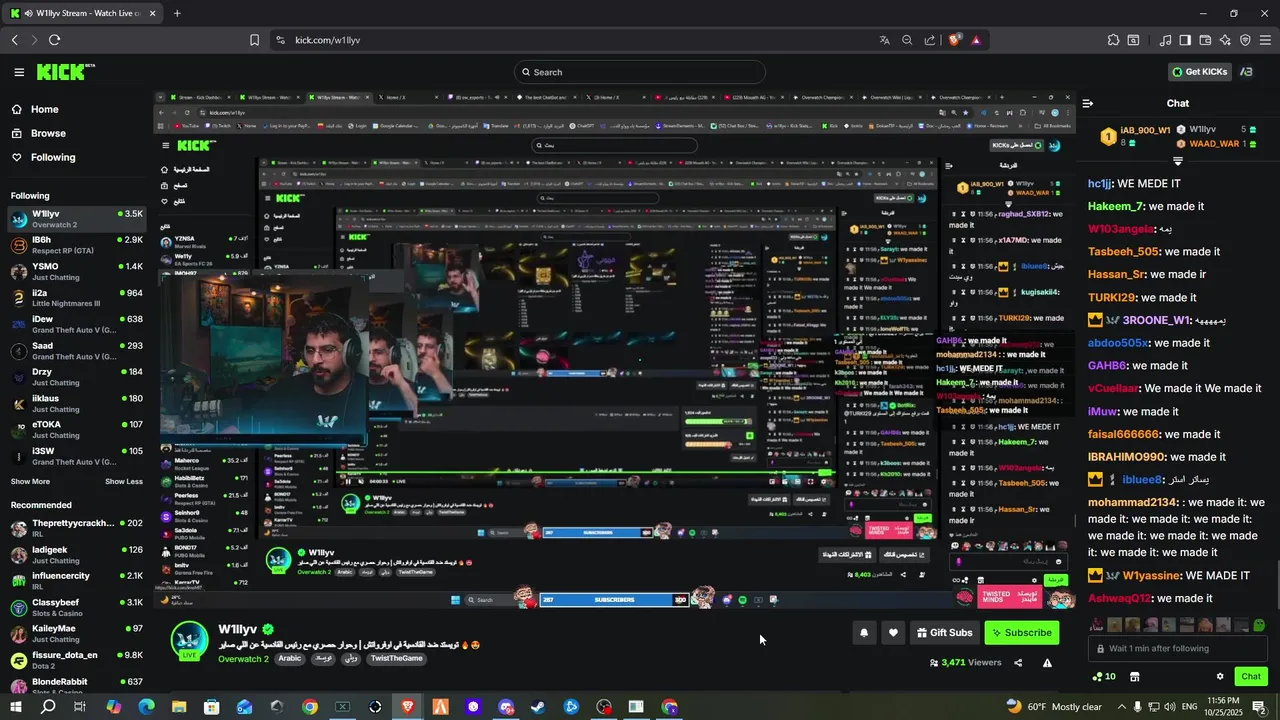Open Classybeef recommended channel
Viewport: 1280px width, 720px height.
click(77, 607)
